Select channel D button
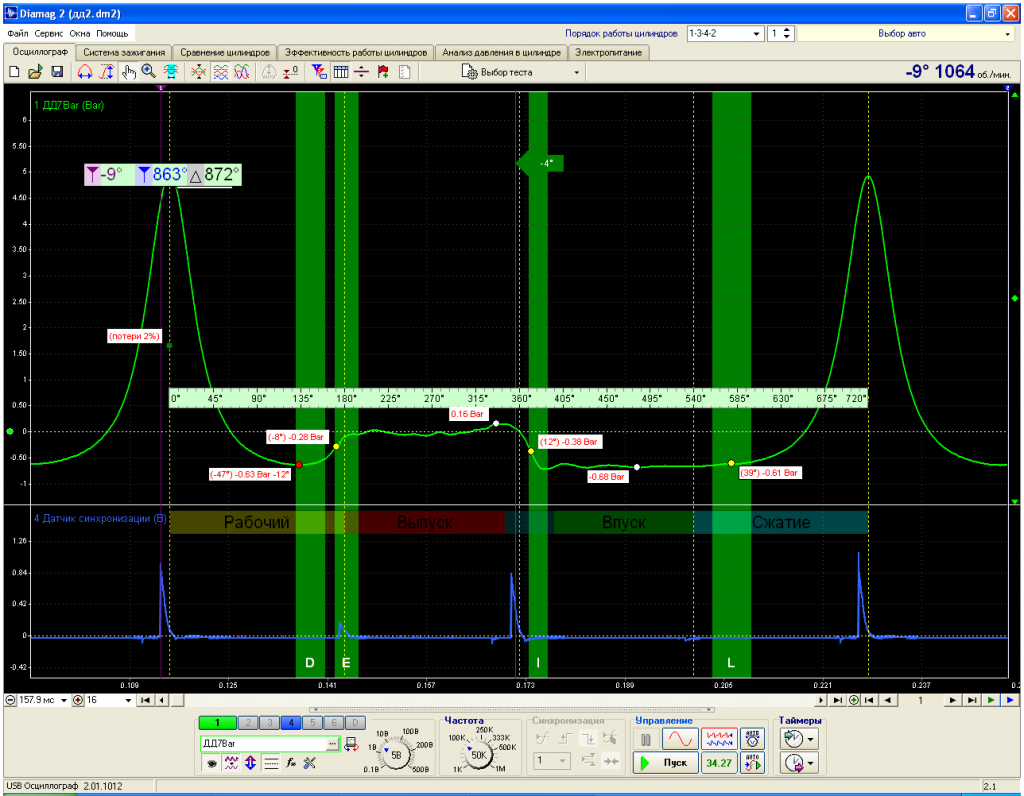Viewport: 1024px width, 796px height. coord(355,722)
